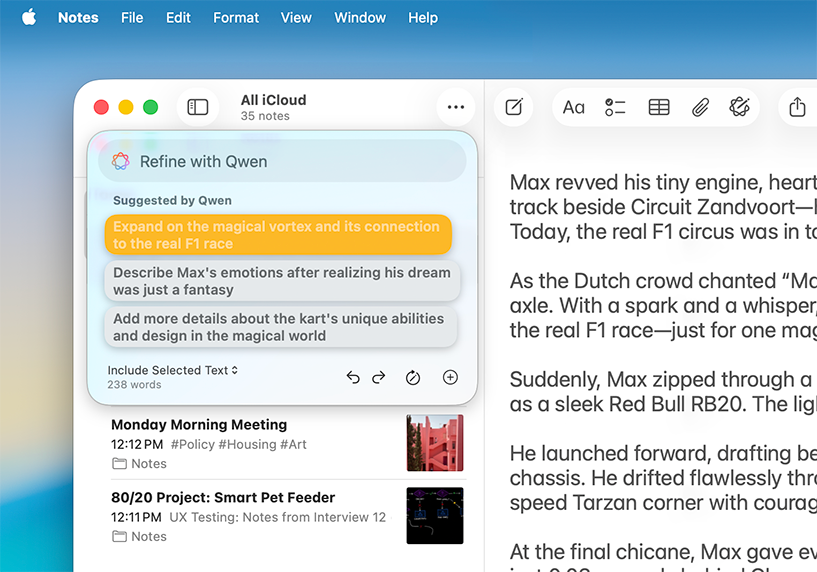Viewport: 817px width, 572px height.
Task: Open the Notes application menu
Action: pos(78,18)
